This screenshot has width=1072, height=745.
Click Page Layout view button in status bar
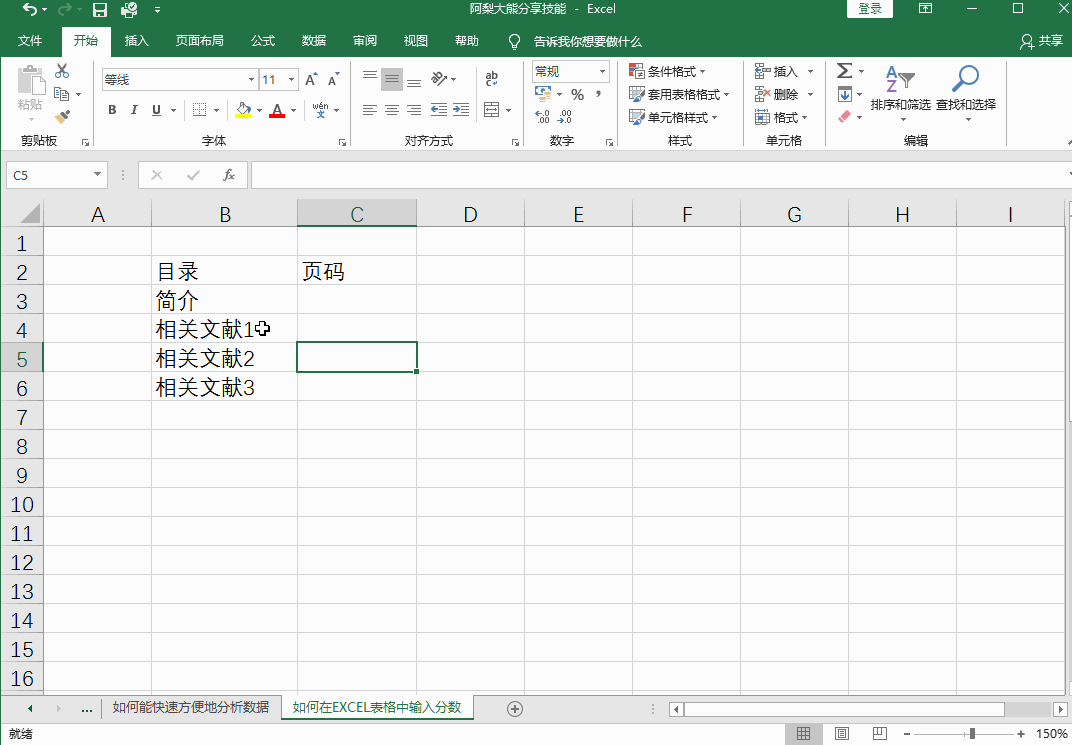(x=842, y=734)
